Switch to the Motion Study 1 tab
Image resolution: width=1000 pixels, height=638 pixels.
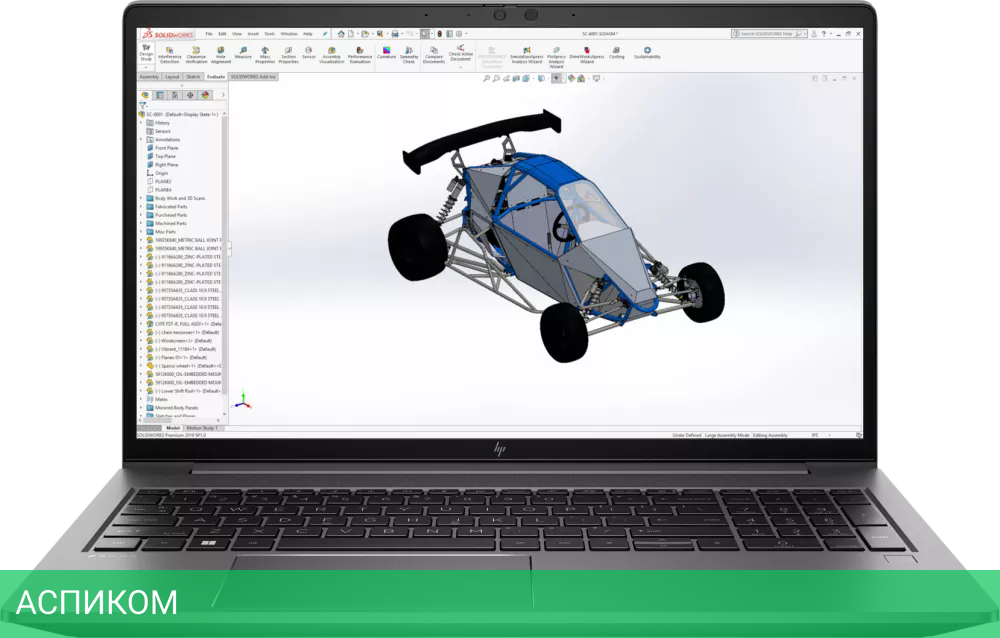pos(202,427)
